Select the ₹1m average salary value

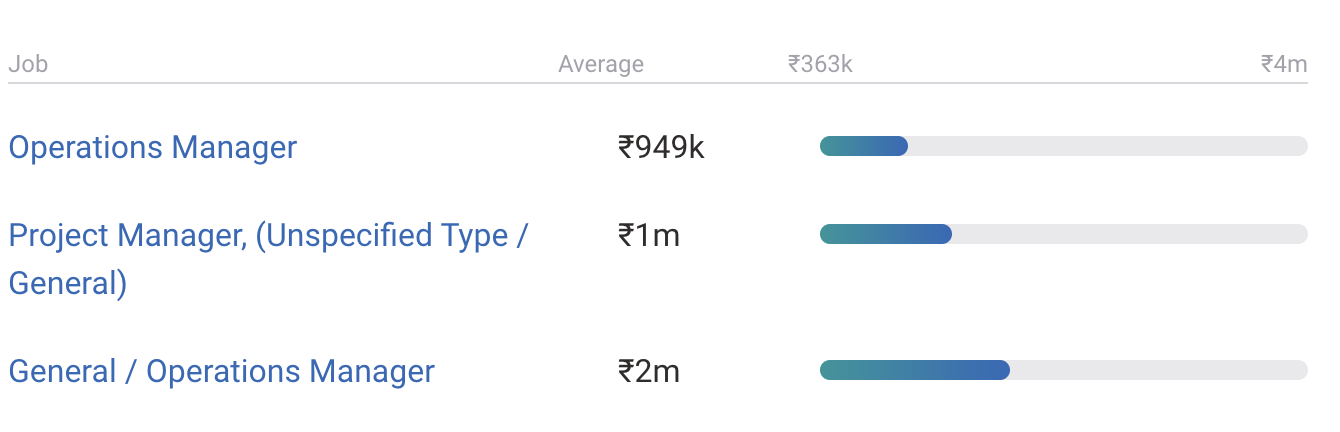pyautogui.click(x=649, y=235)
